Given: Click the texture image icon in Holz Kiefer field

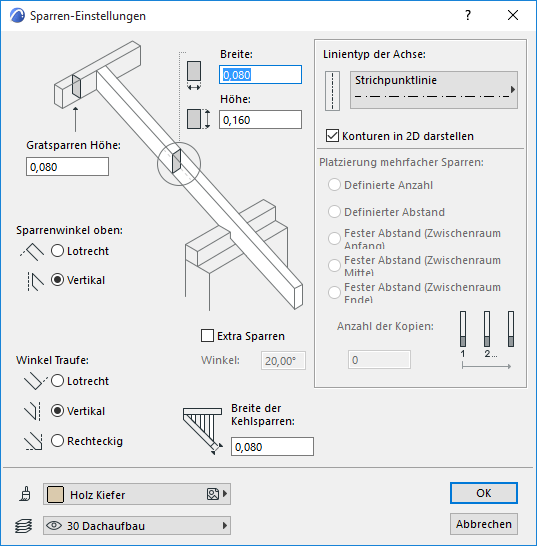Looking at the screenshot, I should pyautogui.click(x=213, y=494).
